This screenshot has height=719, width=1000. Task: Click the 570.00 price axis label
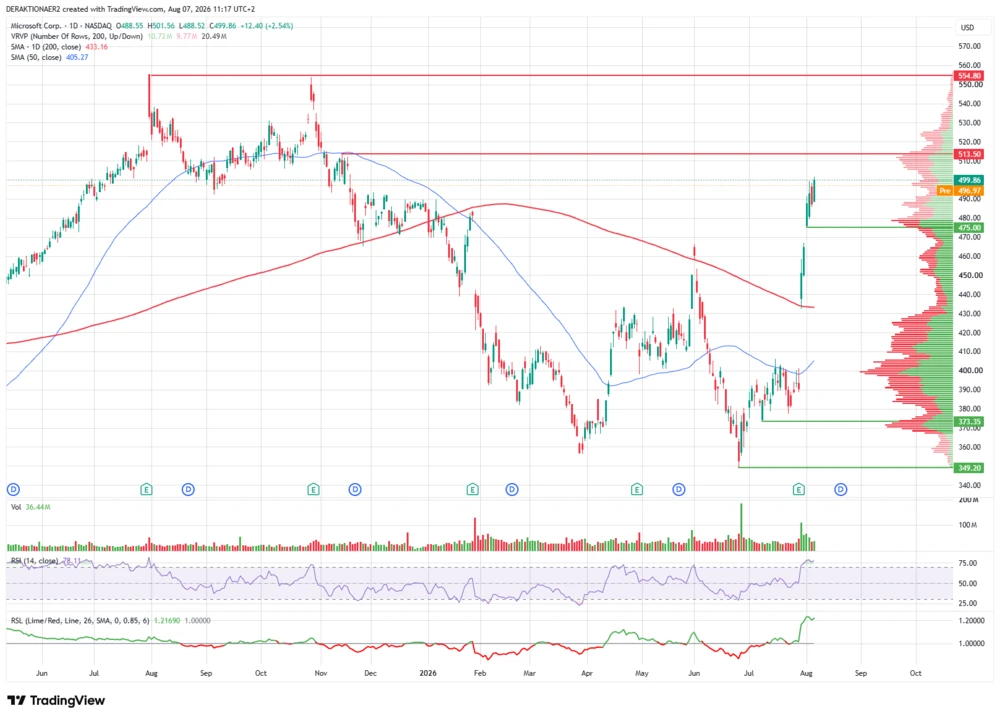(969, 46)
